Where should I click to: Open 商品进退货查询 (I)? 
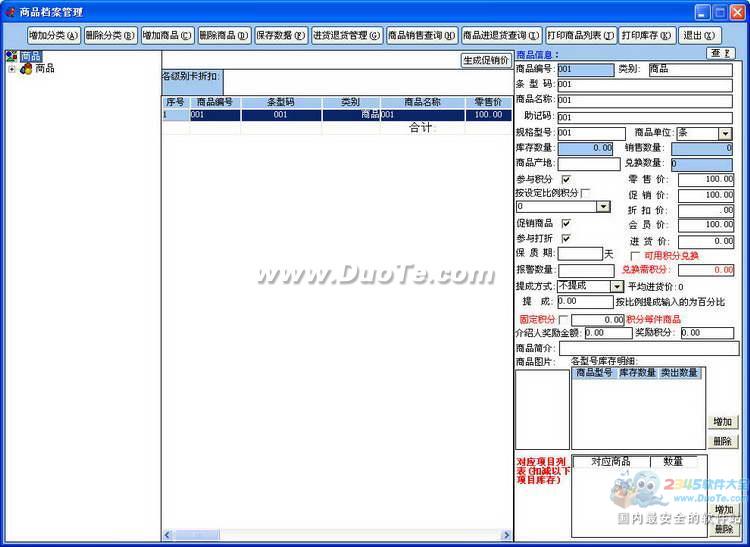pos(501,35)
